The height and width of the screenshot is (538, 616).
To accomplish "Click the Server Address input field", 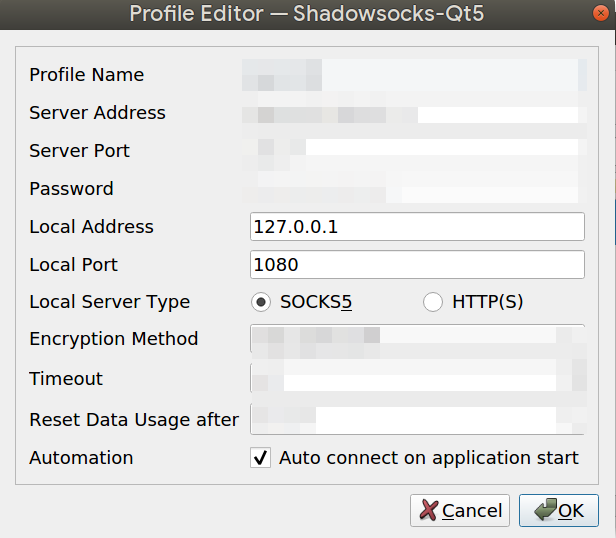I will 417,113.
